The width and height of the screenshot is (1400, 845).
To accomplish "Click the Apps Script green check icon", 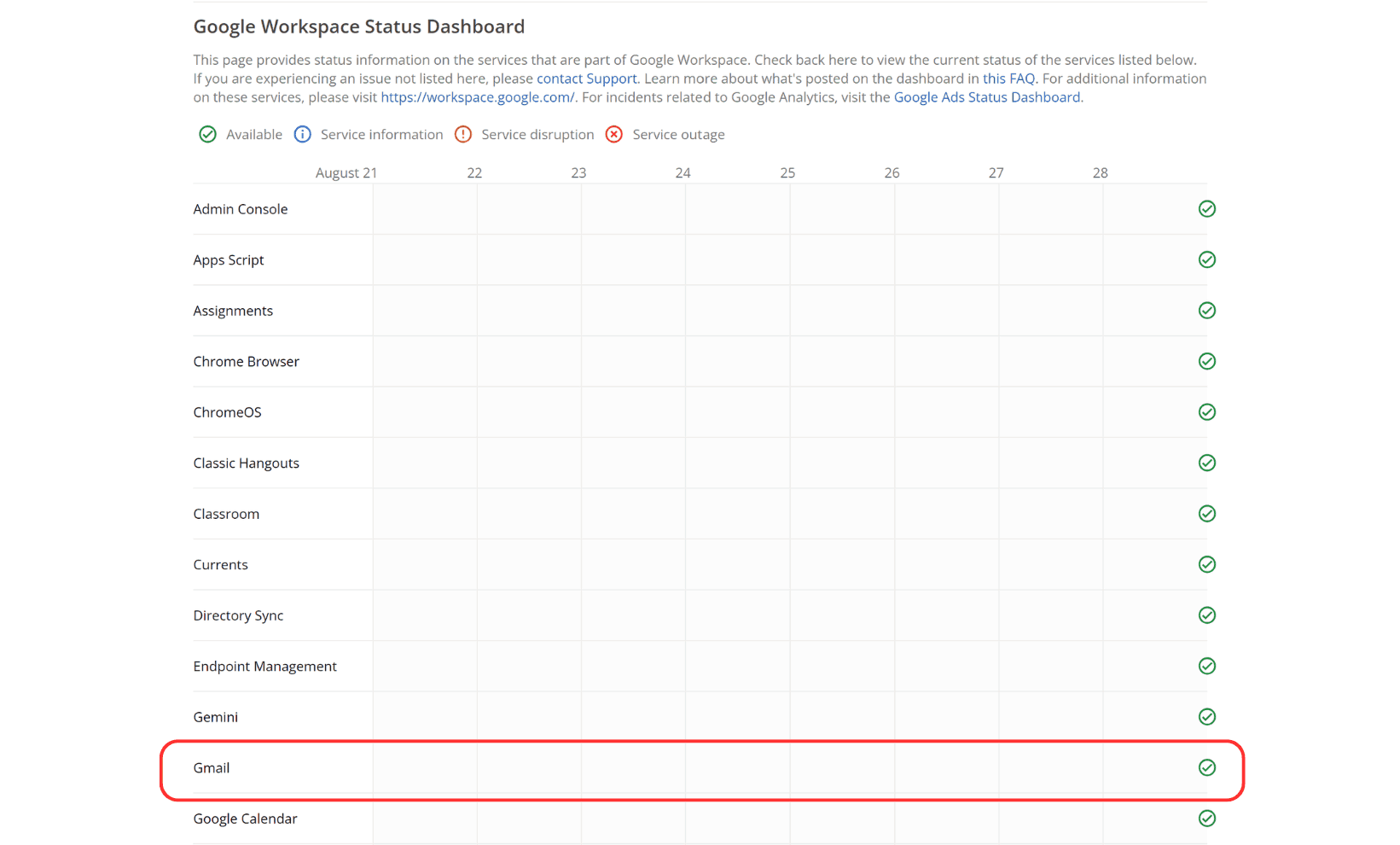I will coord(1206,259).
